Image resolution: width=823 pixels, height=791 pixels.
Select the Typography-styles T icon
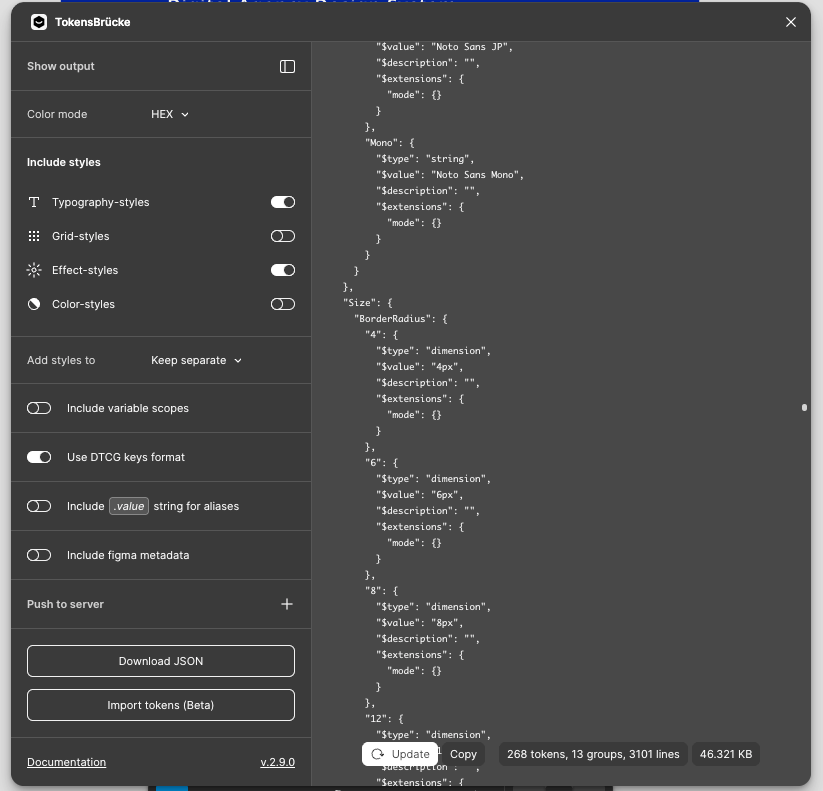33,202
